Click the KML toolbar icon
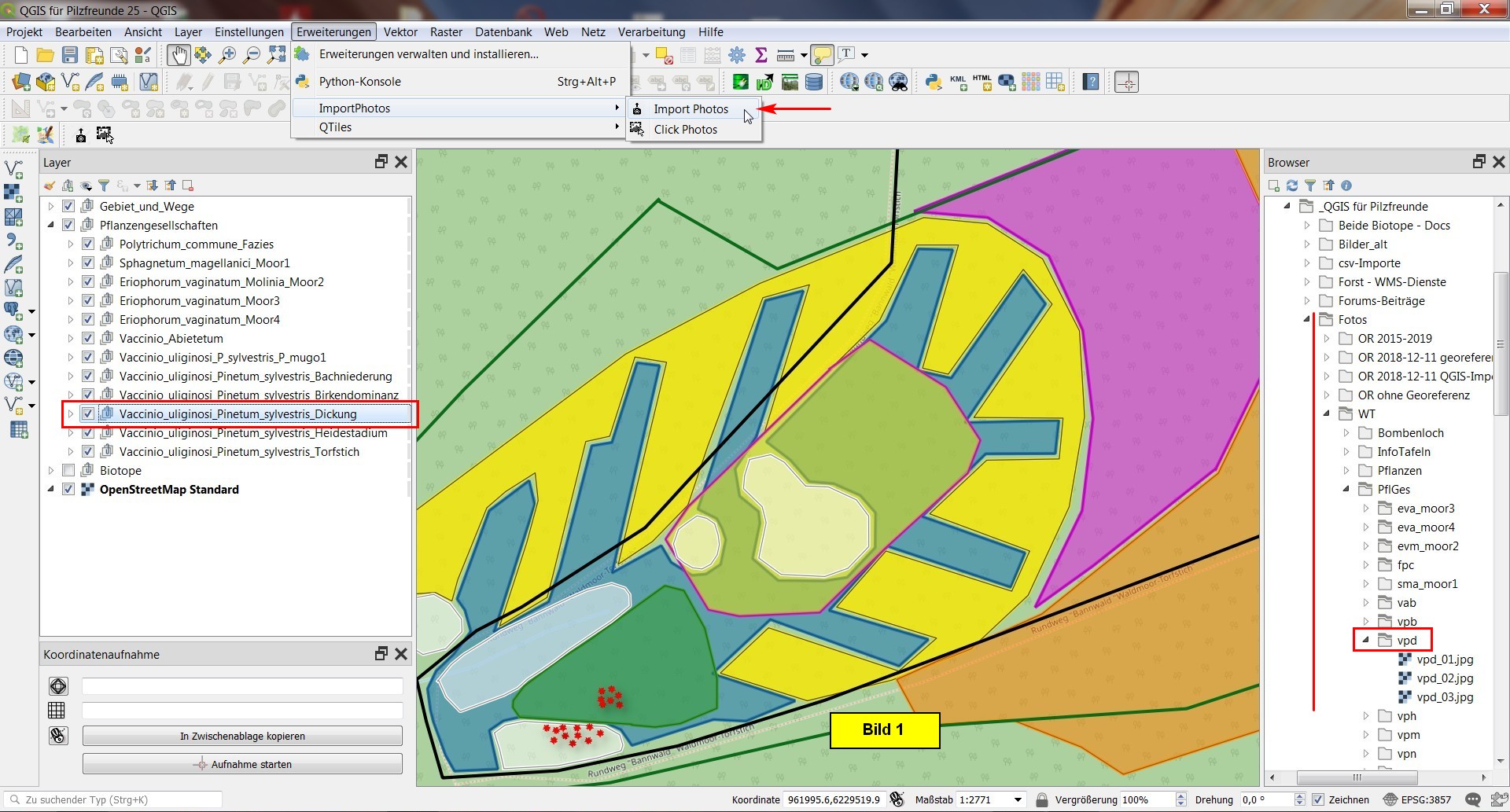Screen dimensions: 1510x812 coord(958,82)
